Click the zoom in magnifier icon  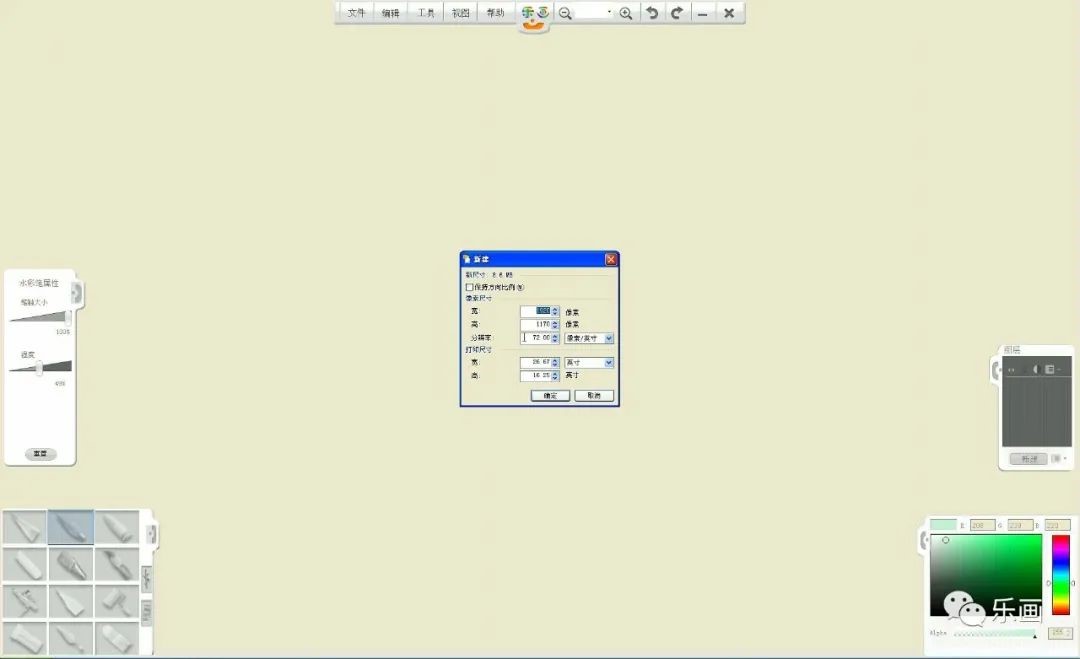click(x=626, y=13)
